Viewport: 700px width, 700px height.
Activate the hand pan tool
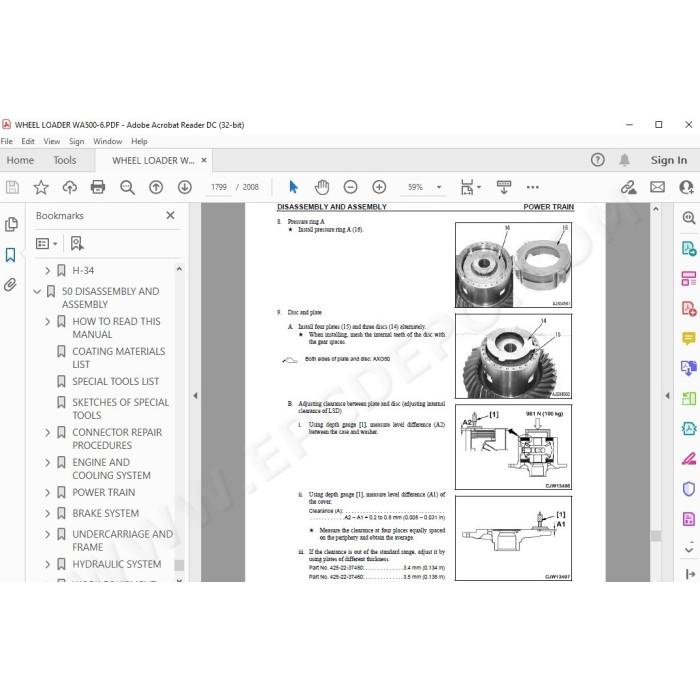click(321, 187)
